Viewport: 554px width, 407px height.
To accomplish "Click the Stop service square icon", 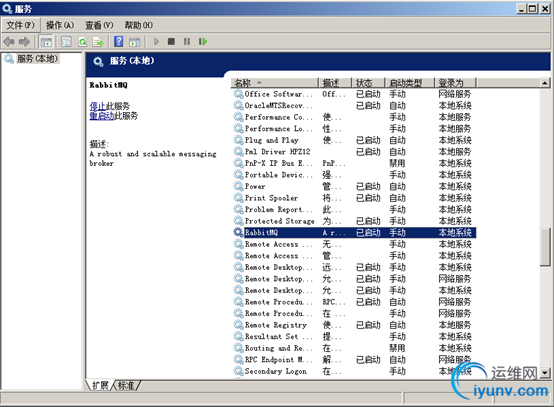I will coord(171,42).
